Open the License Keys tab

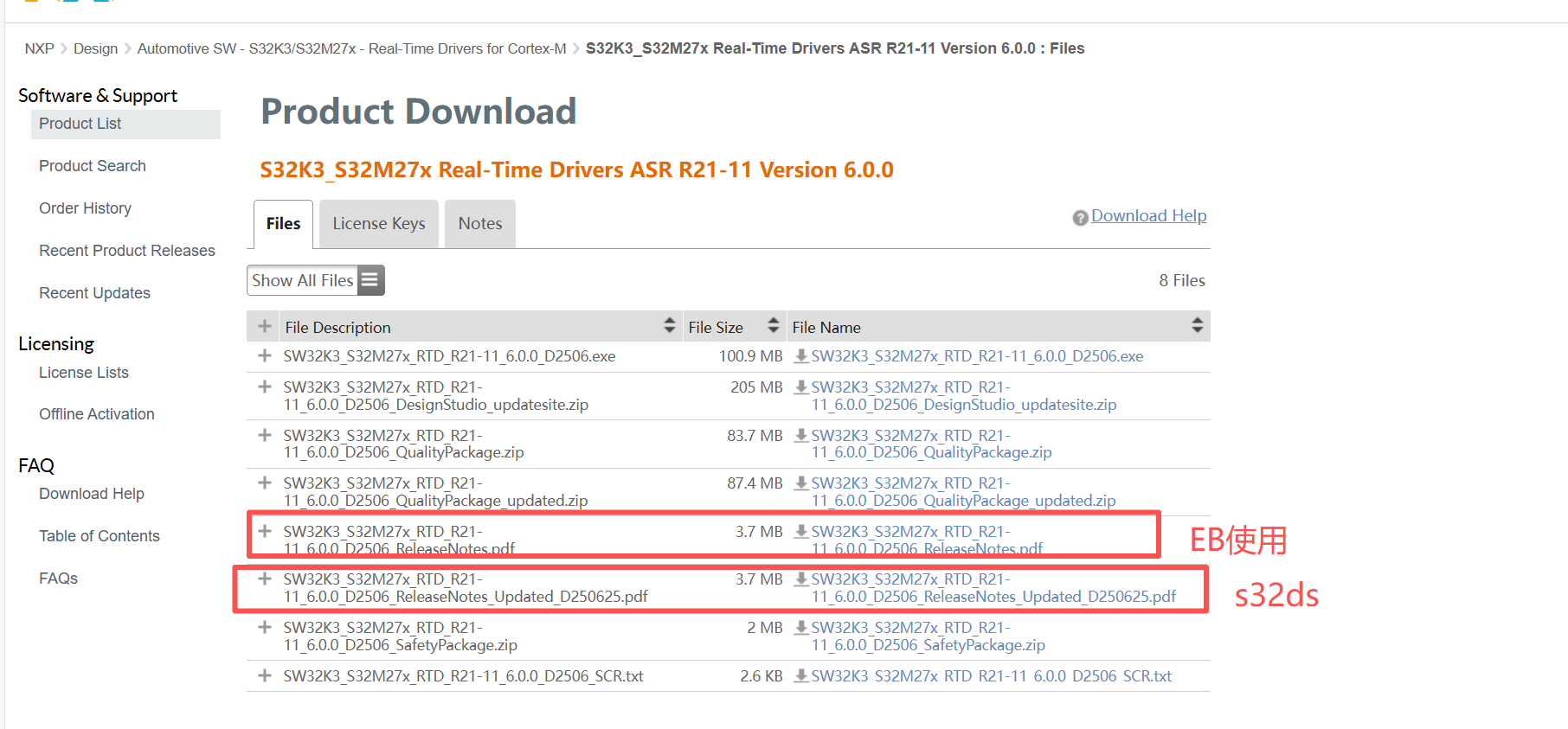[x=379, y=224]
